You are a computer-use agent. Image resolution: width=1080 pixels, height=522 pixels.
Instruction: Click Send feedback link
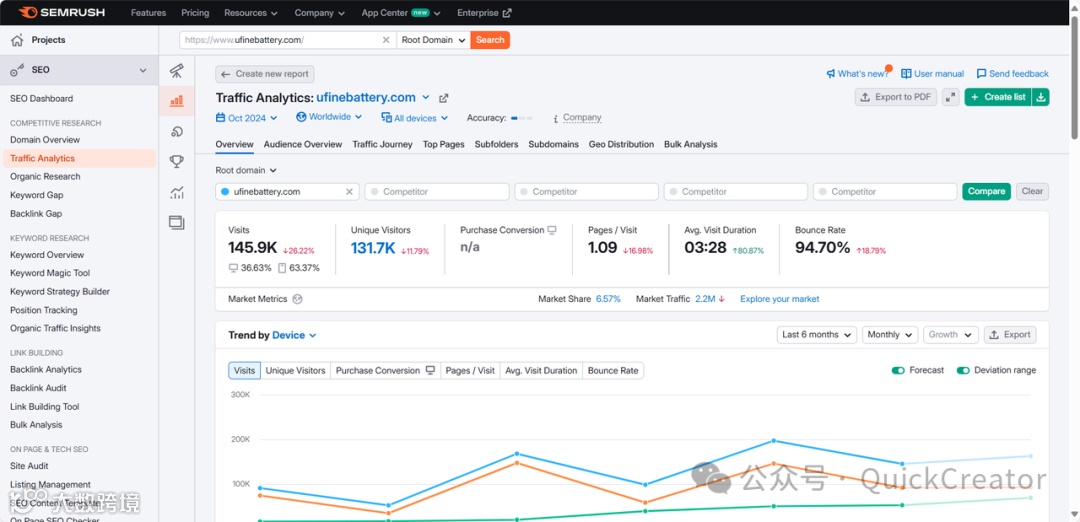(1012, 74)
